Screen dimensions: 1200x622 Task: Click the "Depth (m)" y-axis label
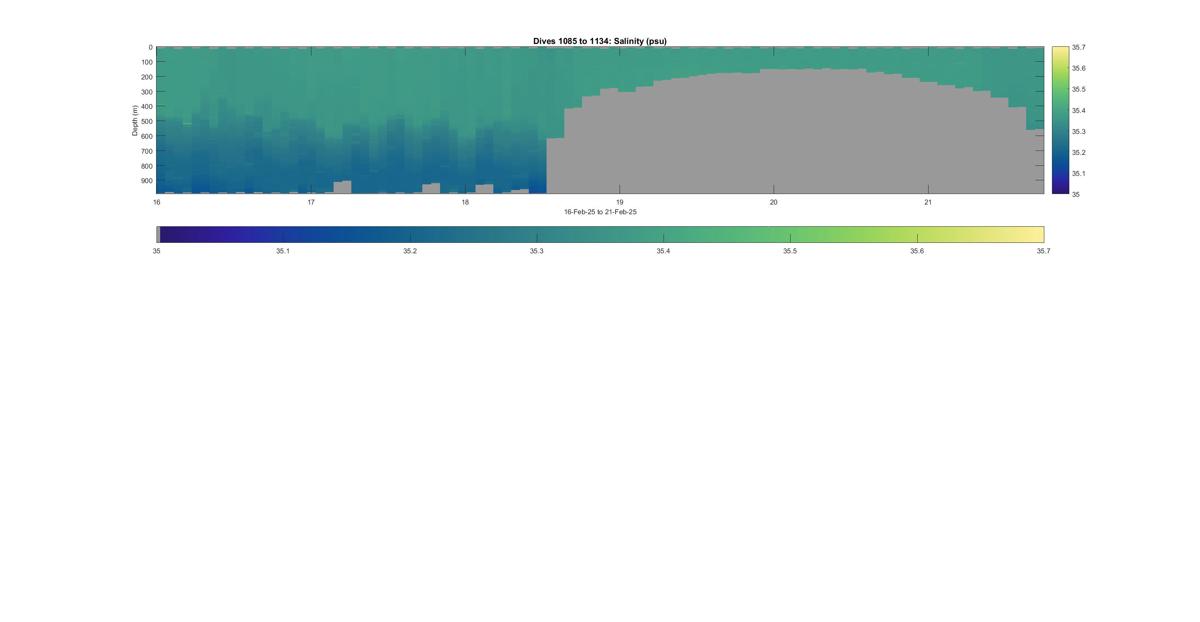pyautogui.click(x=134, y=120)
